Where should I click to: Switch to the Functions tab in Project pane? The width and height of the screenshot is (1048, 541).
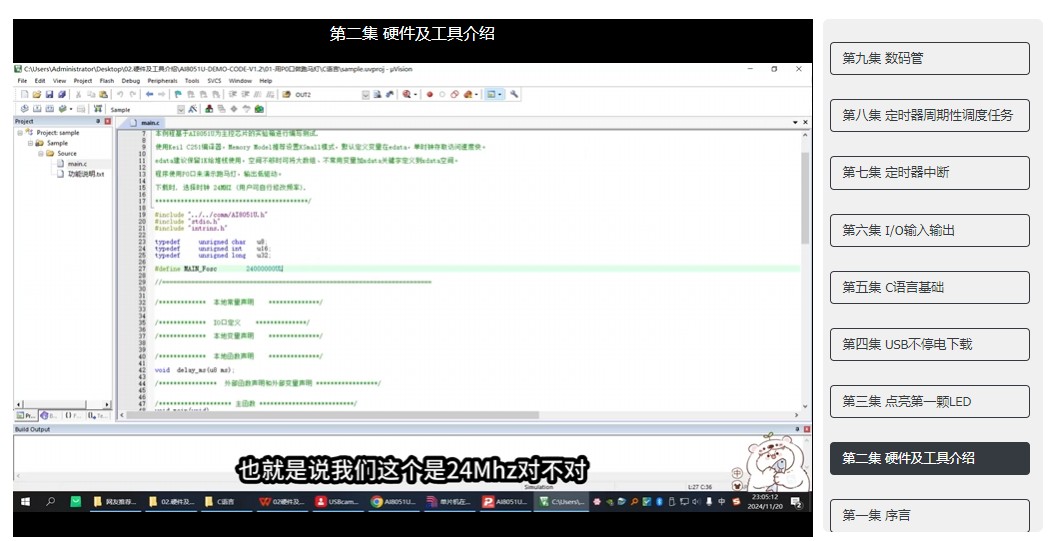(72, 415)
